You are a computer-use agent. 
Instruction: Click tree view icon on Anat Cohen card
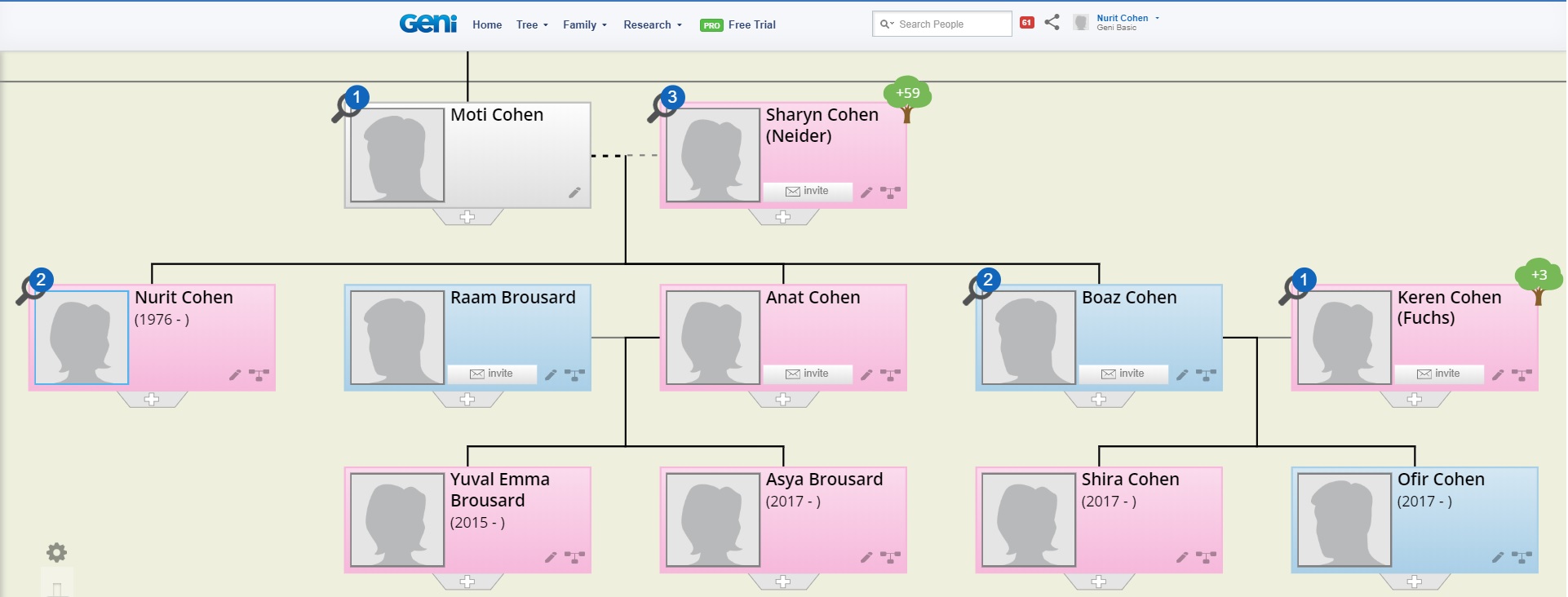(x=891, y=375)
